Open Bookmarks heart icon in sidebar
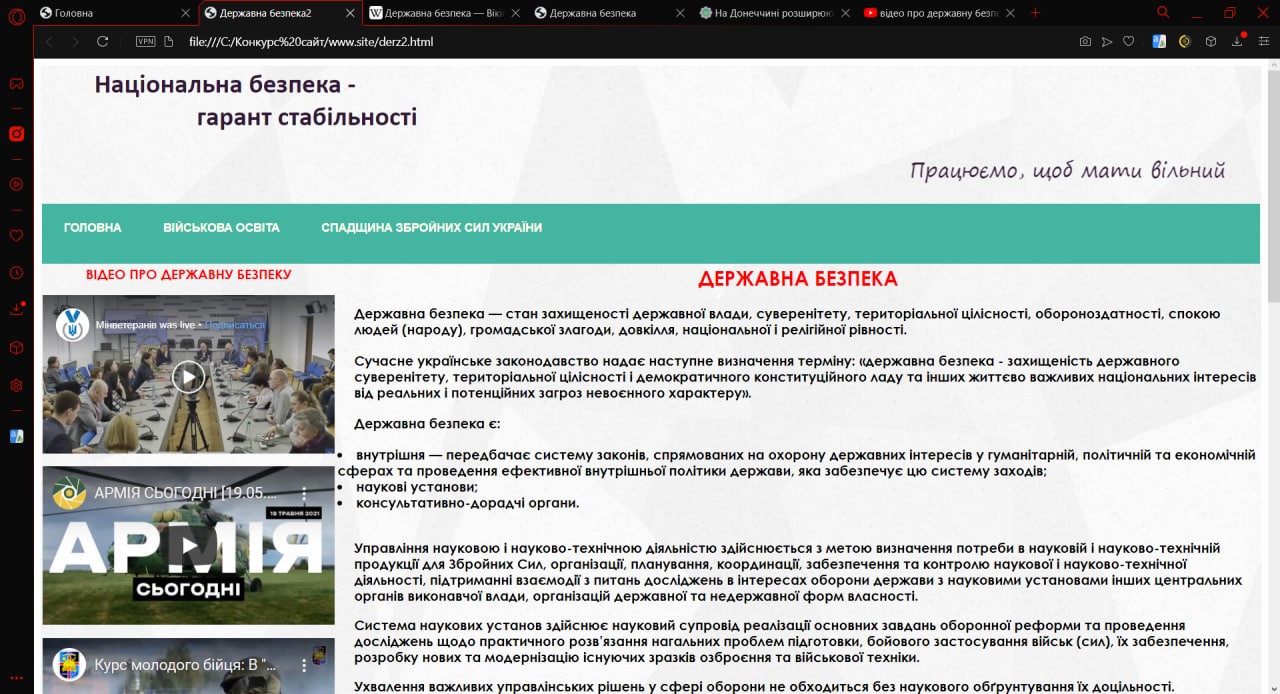This screenshot has width=1280, height=694. (x=16, y=236)
